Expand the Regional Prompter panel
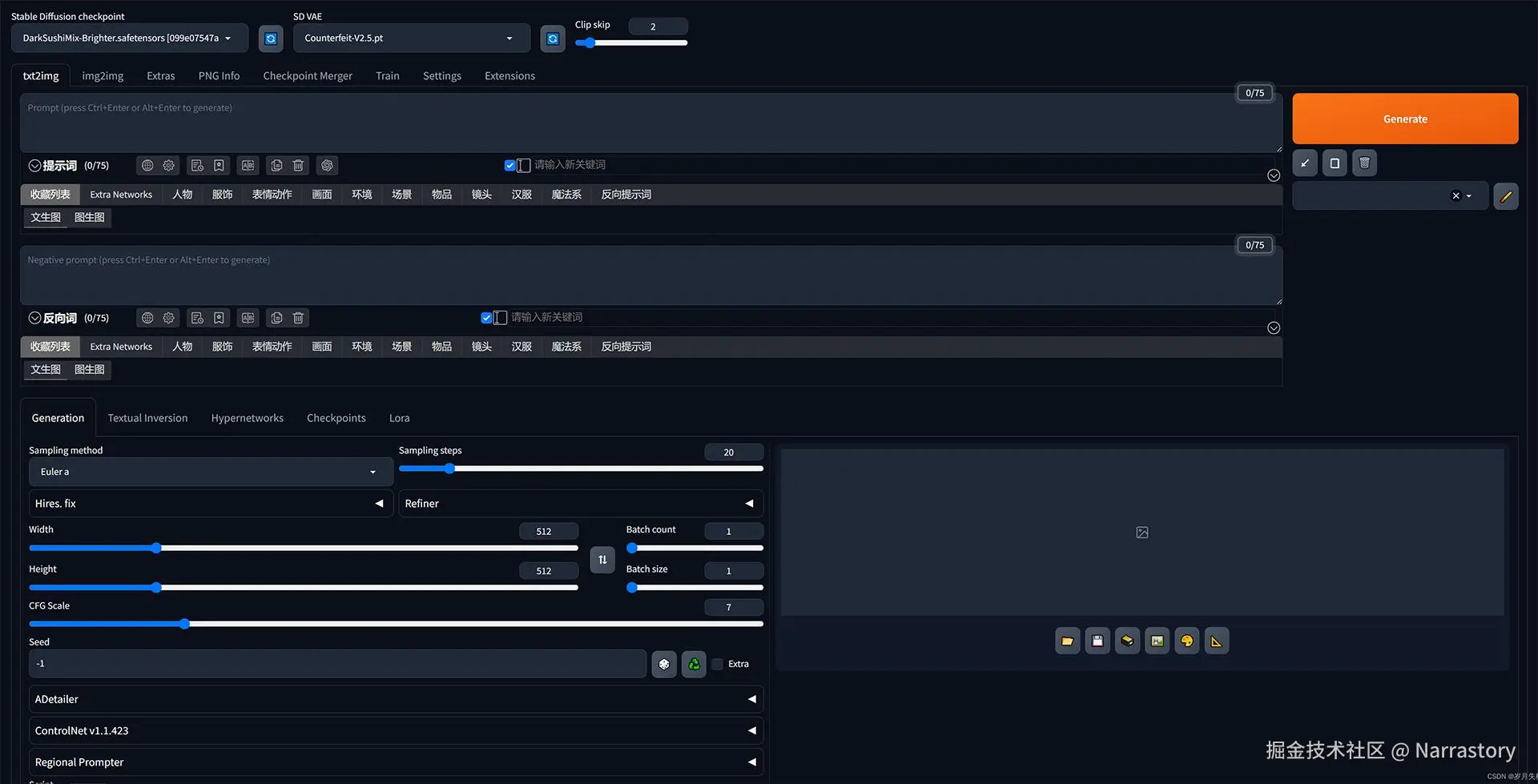Screen dimensions: 1538x784 coord(396,762)
